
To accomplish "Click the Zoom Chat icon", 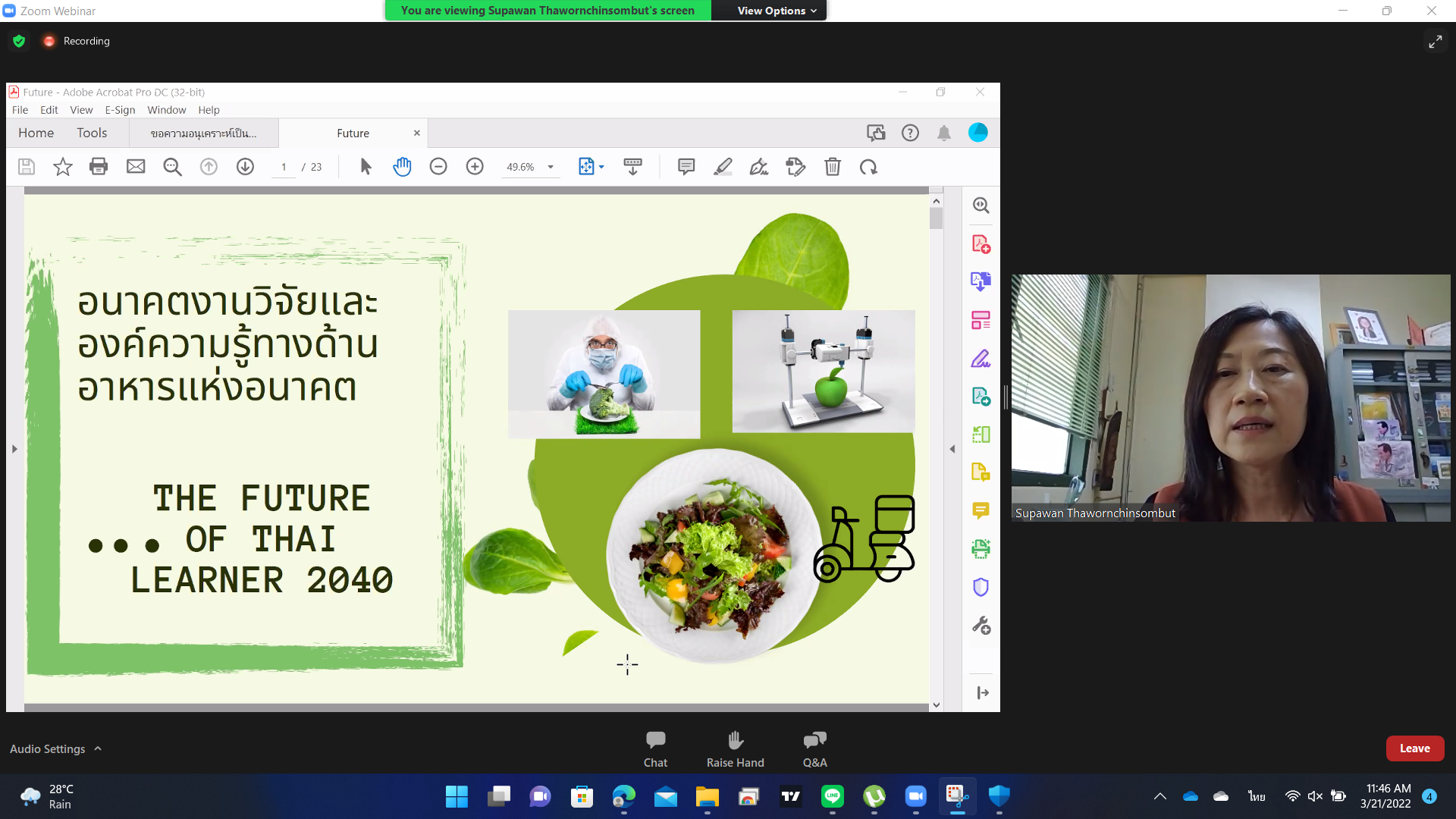I will point(655,740).
